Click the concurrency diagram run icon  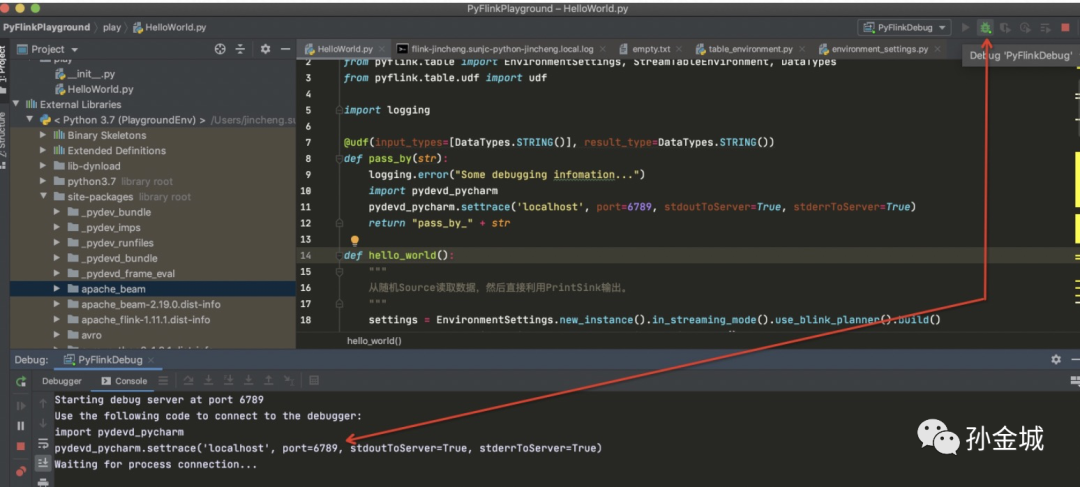pyautogui.click(x=1045, y=28)
